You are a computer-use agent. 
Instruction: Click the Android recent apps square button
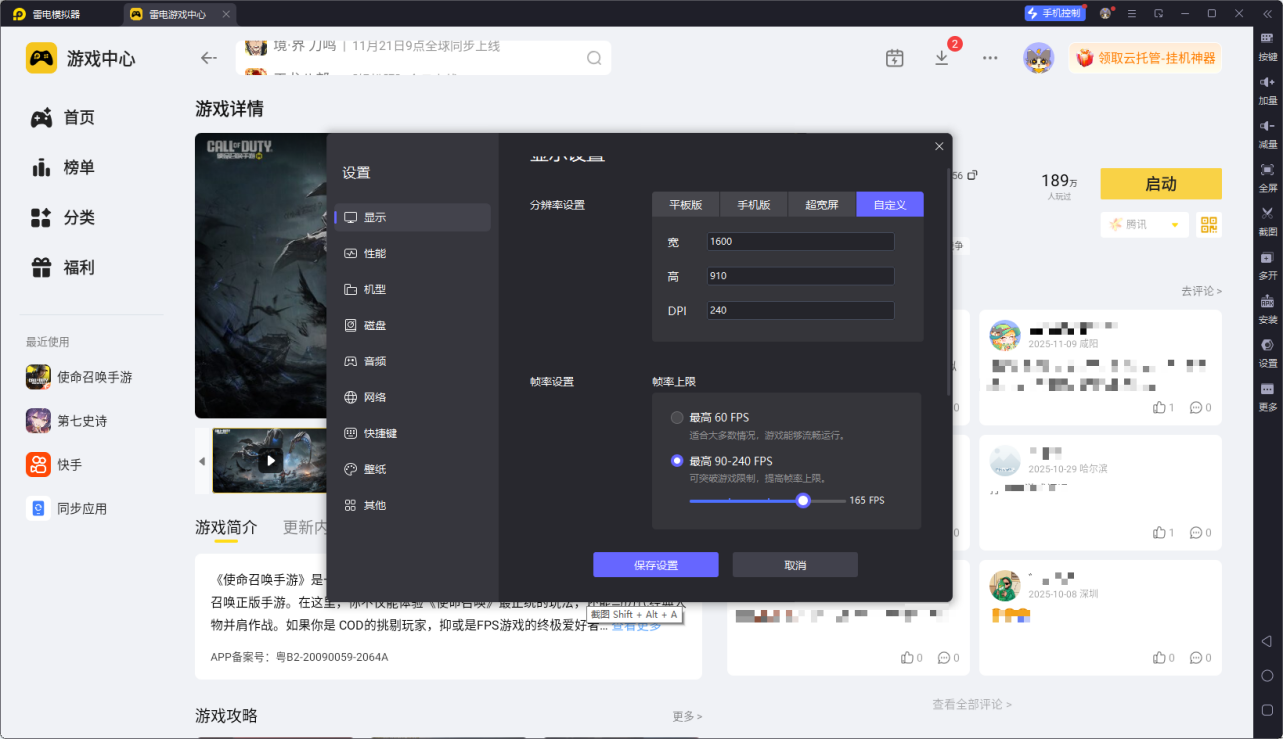1267,710
